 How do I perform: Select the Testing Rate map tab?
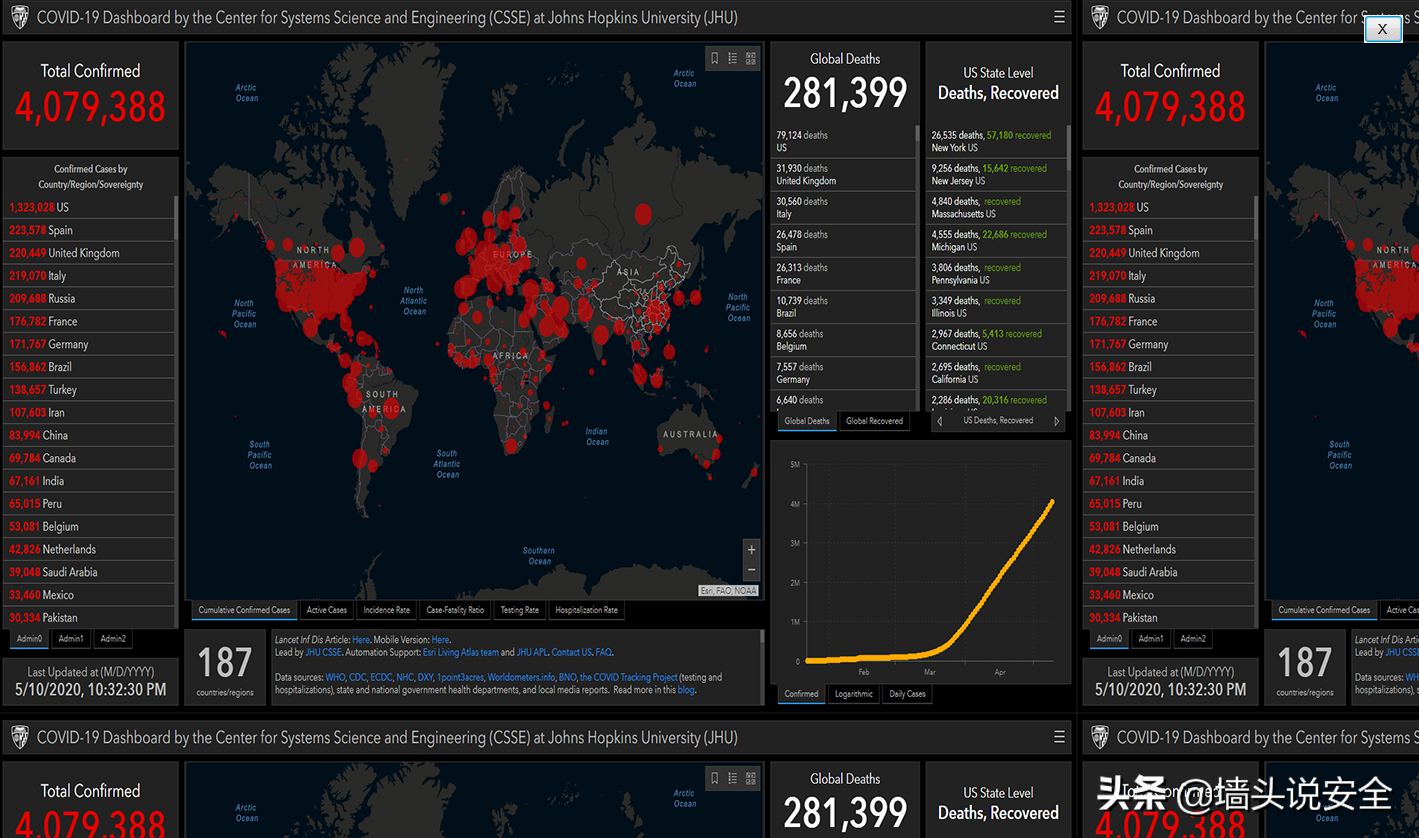click(x=520, y=610)
